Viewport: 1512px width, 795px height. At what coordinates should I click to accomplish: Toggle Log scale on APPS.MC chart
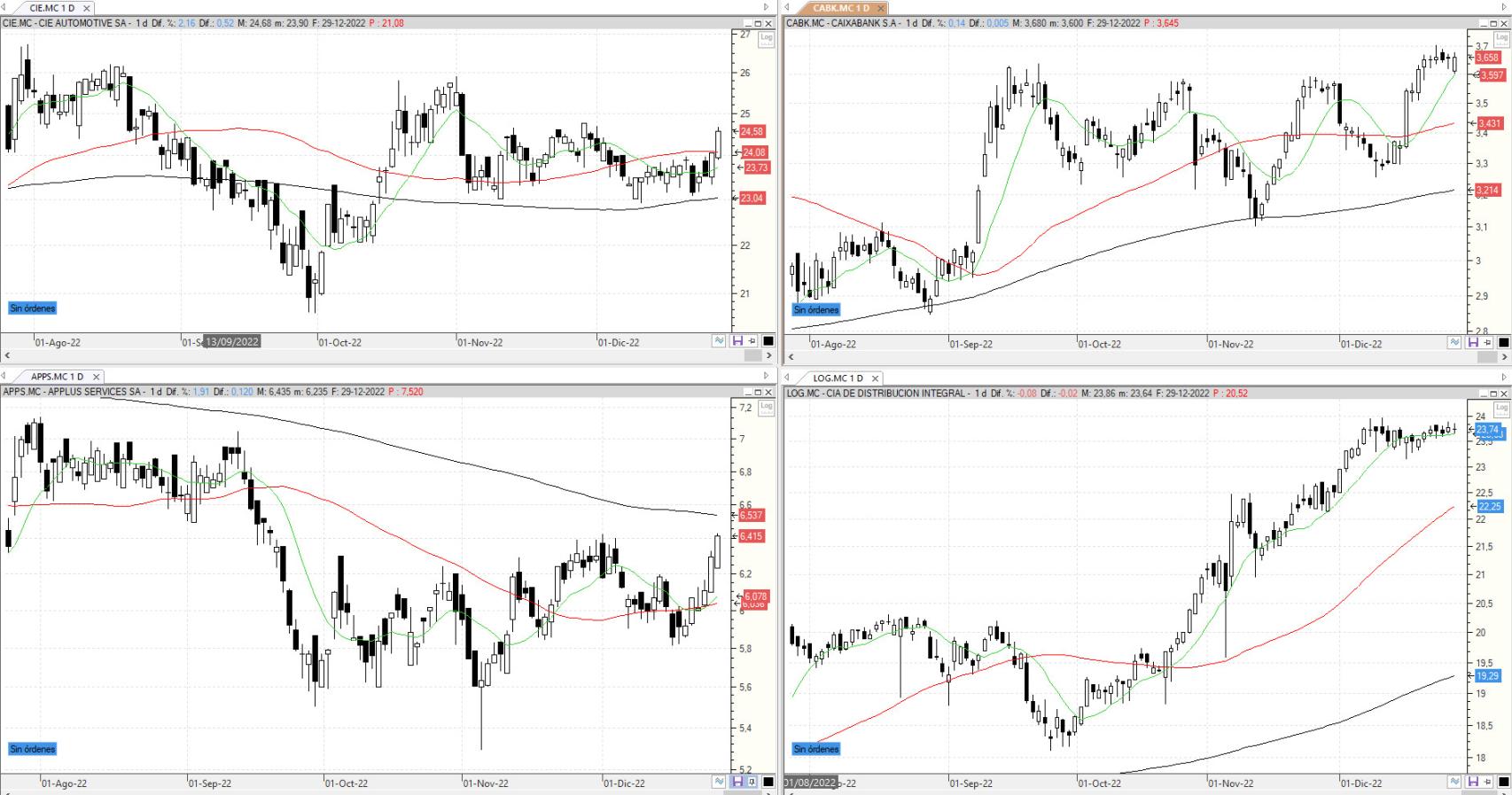[x=767, y=407]
